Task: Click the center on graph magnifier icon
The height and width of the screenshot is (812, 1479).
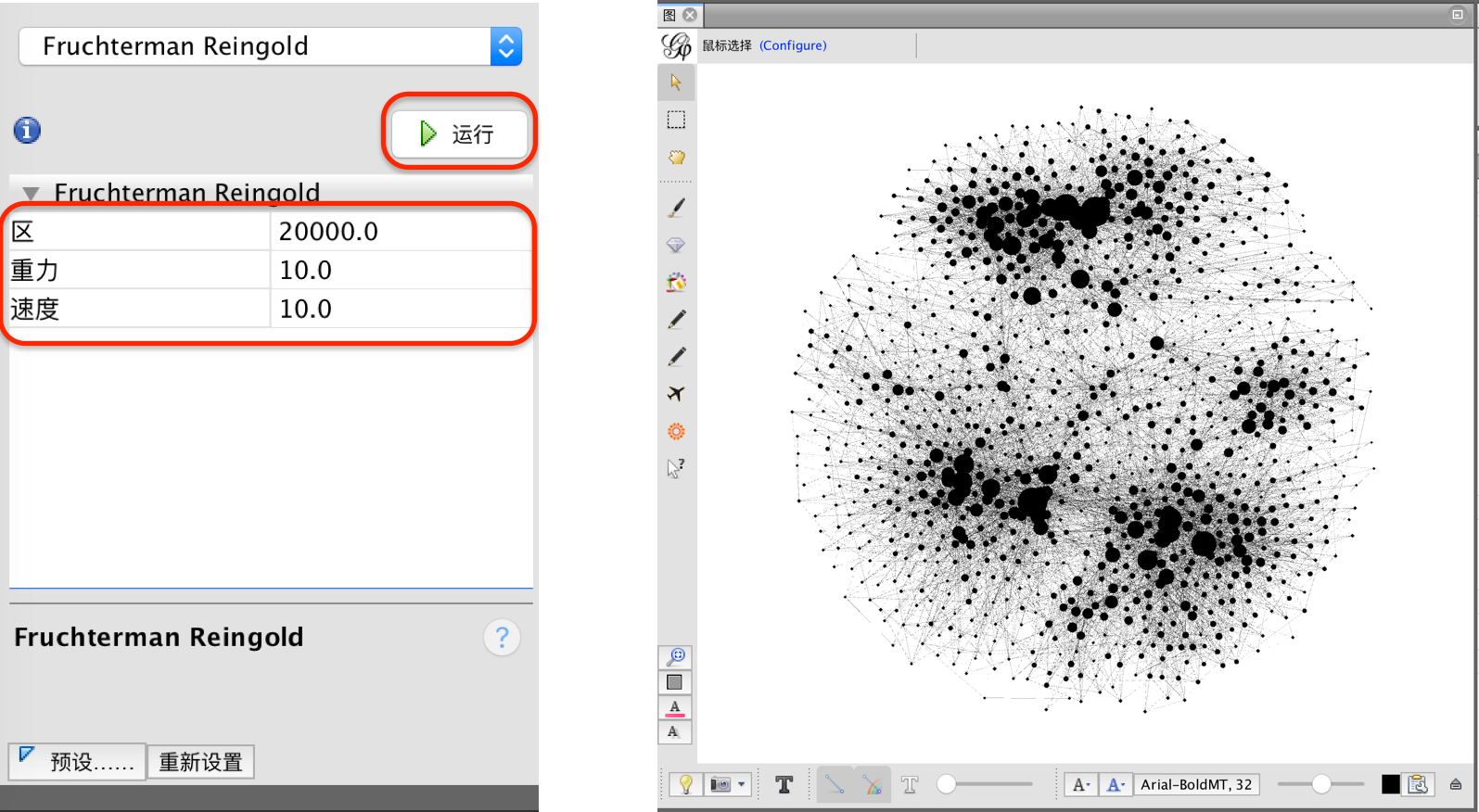Action: (x=676, y=657)
